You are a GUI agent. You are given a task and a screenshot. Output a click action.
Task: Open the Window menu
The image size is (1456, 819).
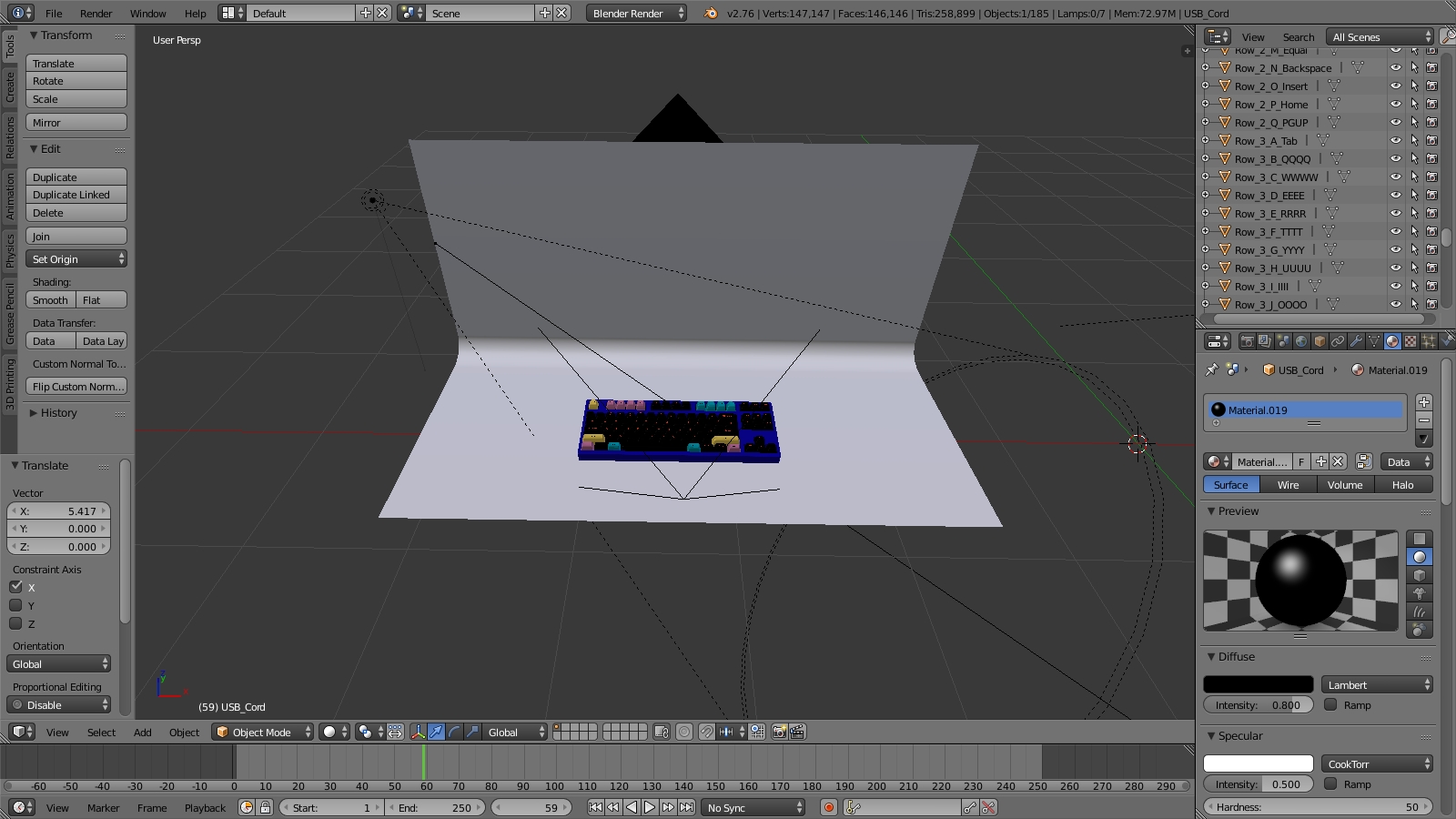click(x=147, y=13)
